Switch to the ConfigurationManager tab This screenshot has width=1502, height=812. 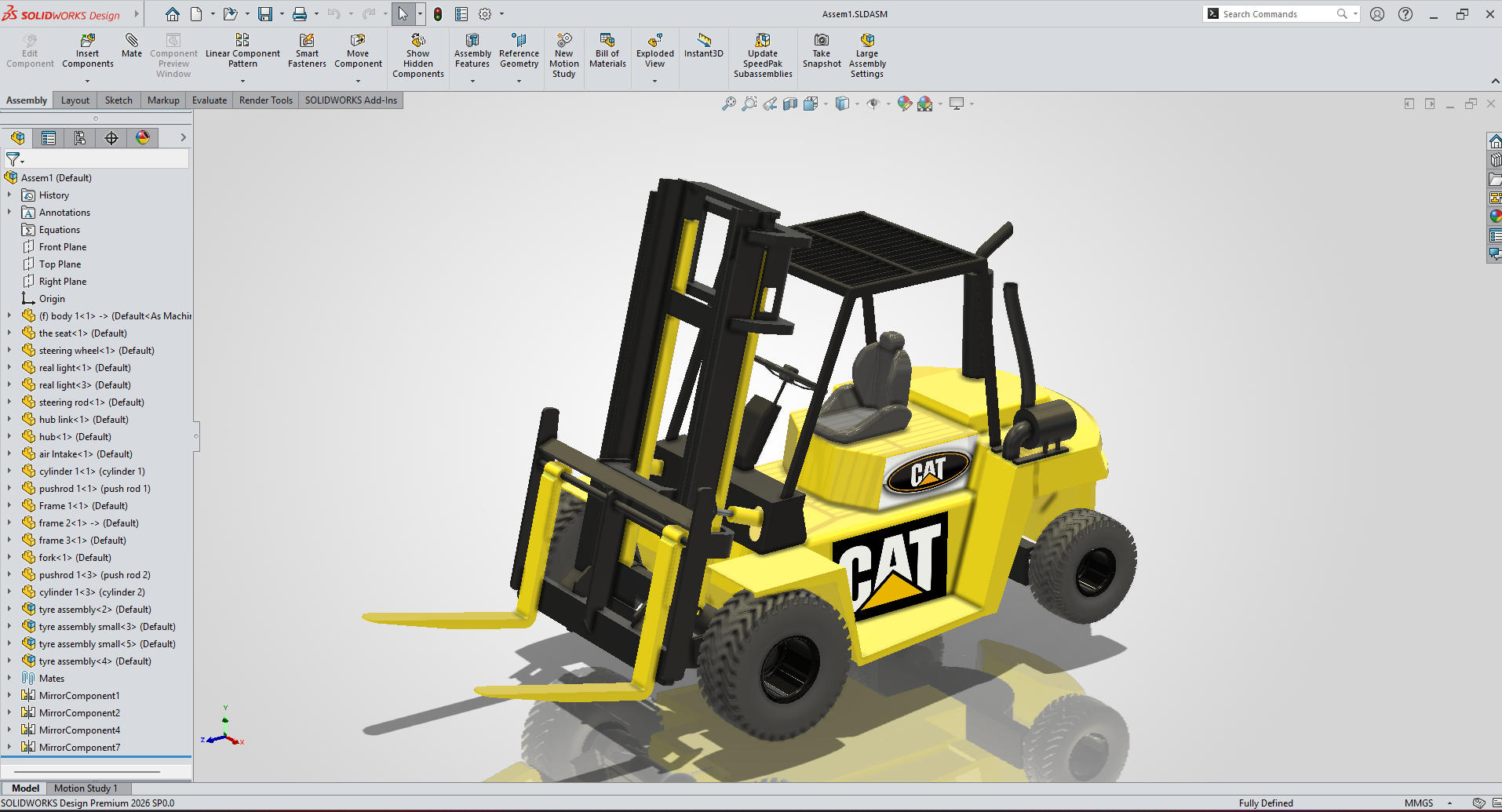pyautogui.click(x=80, y=138)
